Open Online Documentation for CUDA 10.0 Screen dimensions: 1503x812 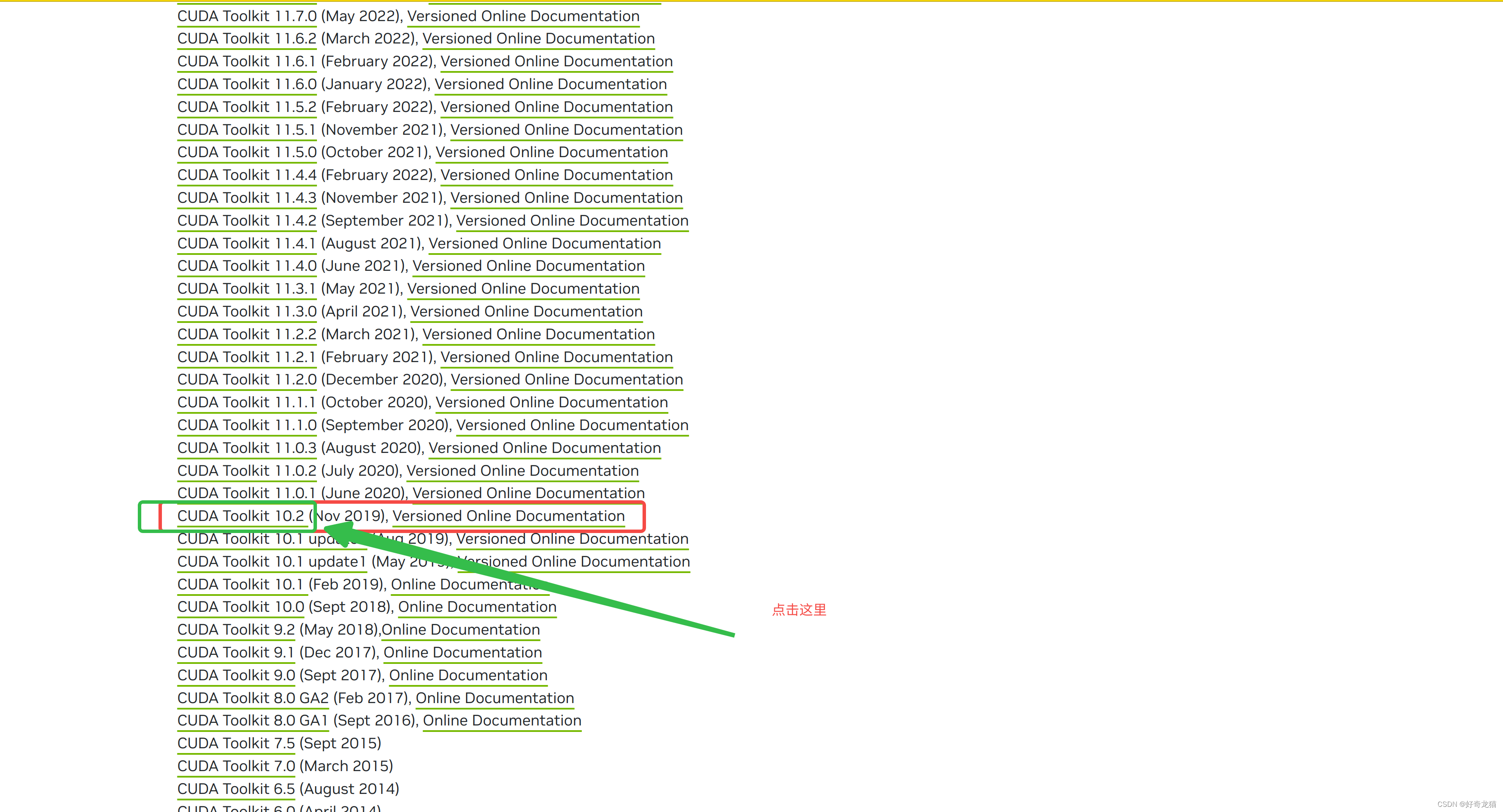coord(477,608)
